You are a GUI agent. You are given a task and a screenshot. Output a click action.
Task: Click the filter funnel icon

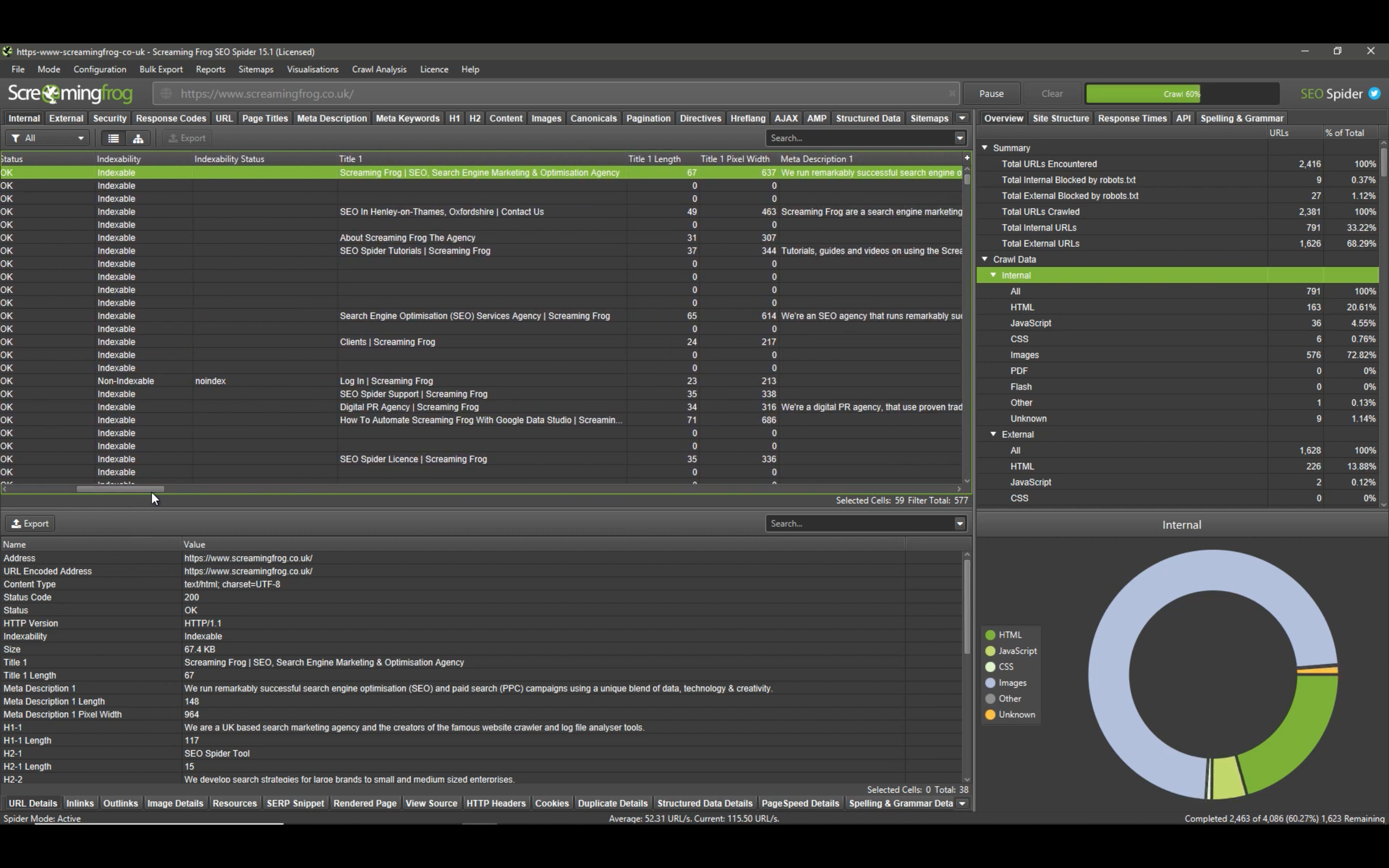[16, 138]
